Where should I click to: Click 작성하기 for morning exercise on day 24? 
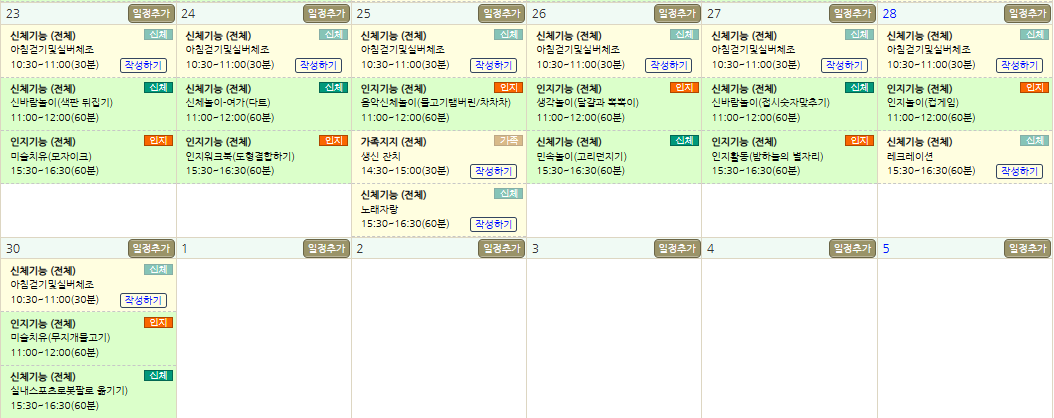318,65
